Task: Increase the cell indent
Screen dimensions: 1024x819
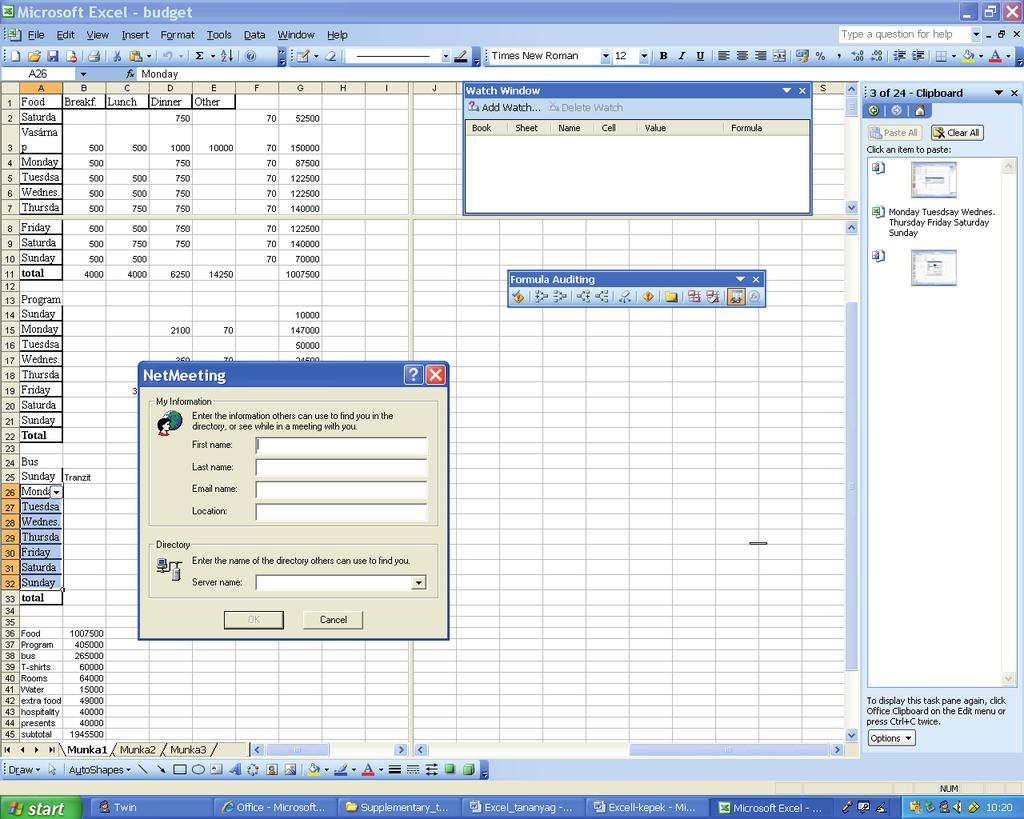Action: pyautogui.click(x=918, y=56)
